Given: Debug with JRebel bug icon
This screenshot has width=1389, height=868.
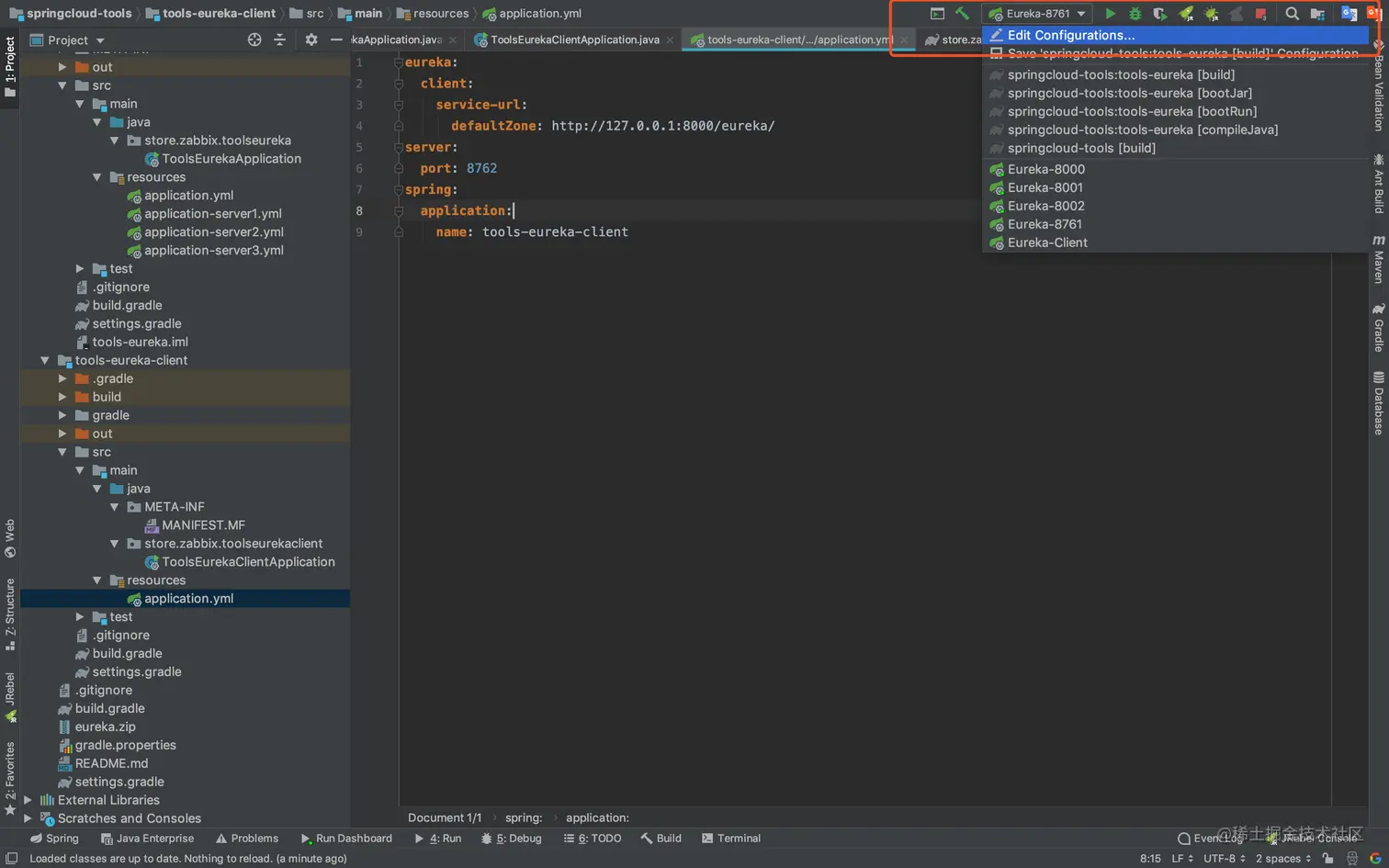Looking at the screenshot, I should [1211, 14].
